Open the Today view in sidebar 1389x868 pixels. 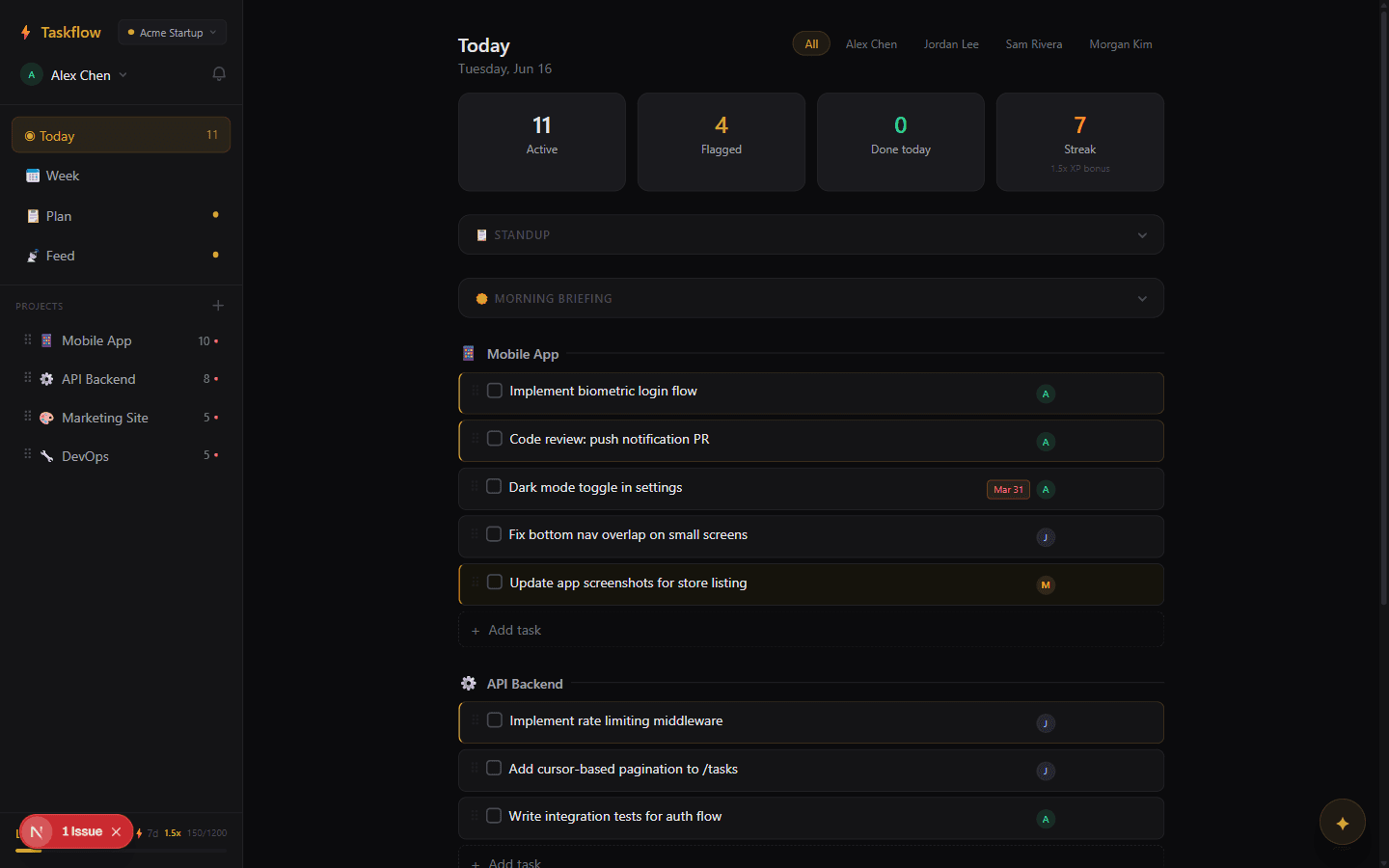(121, 135)
